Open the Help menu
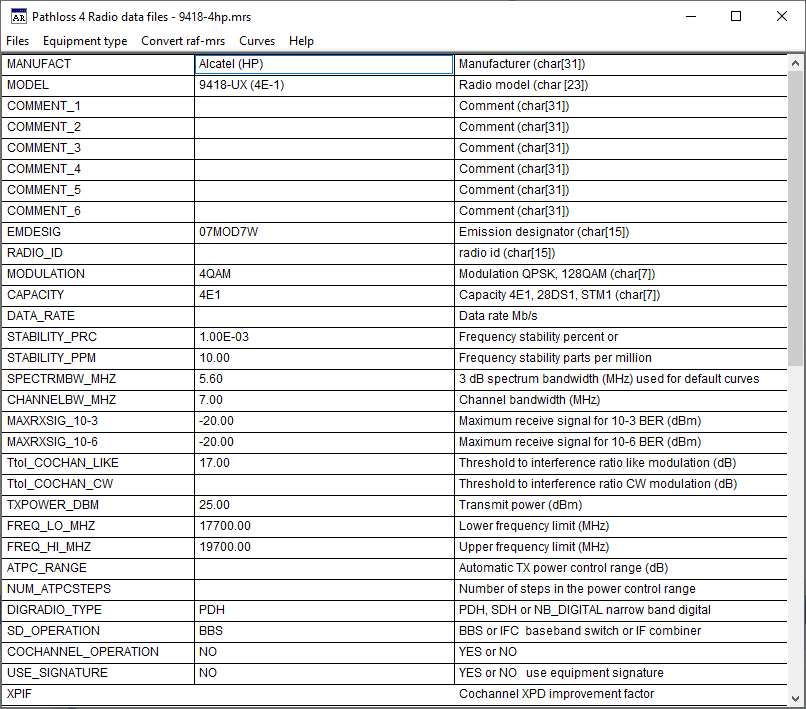This screenshot has height=709, width=806. tap(301, 41)
